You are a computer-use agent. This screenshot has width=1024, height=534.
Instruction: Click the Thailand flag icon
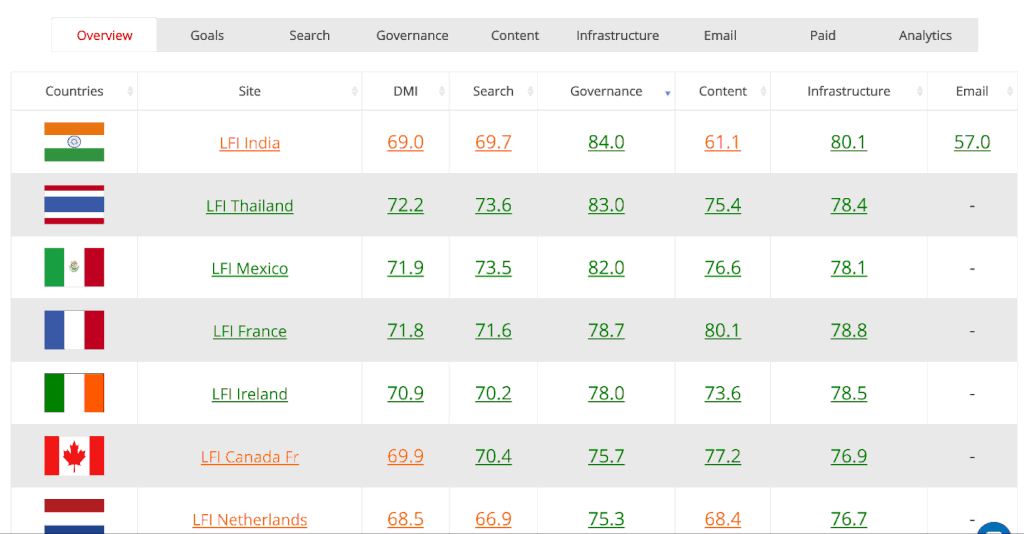point(74,204)
